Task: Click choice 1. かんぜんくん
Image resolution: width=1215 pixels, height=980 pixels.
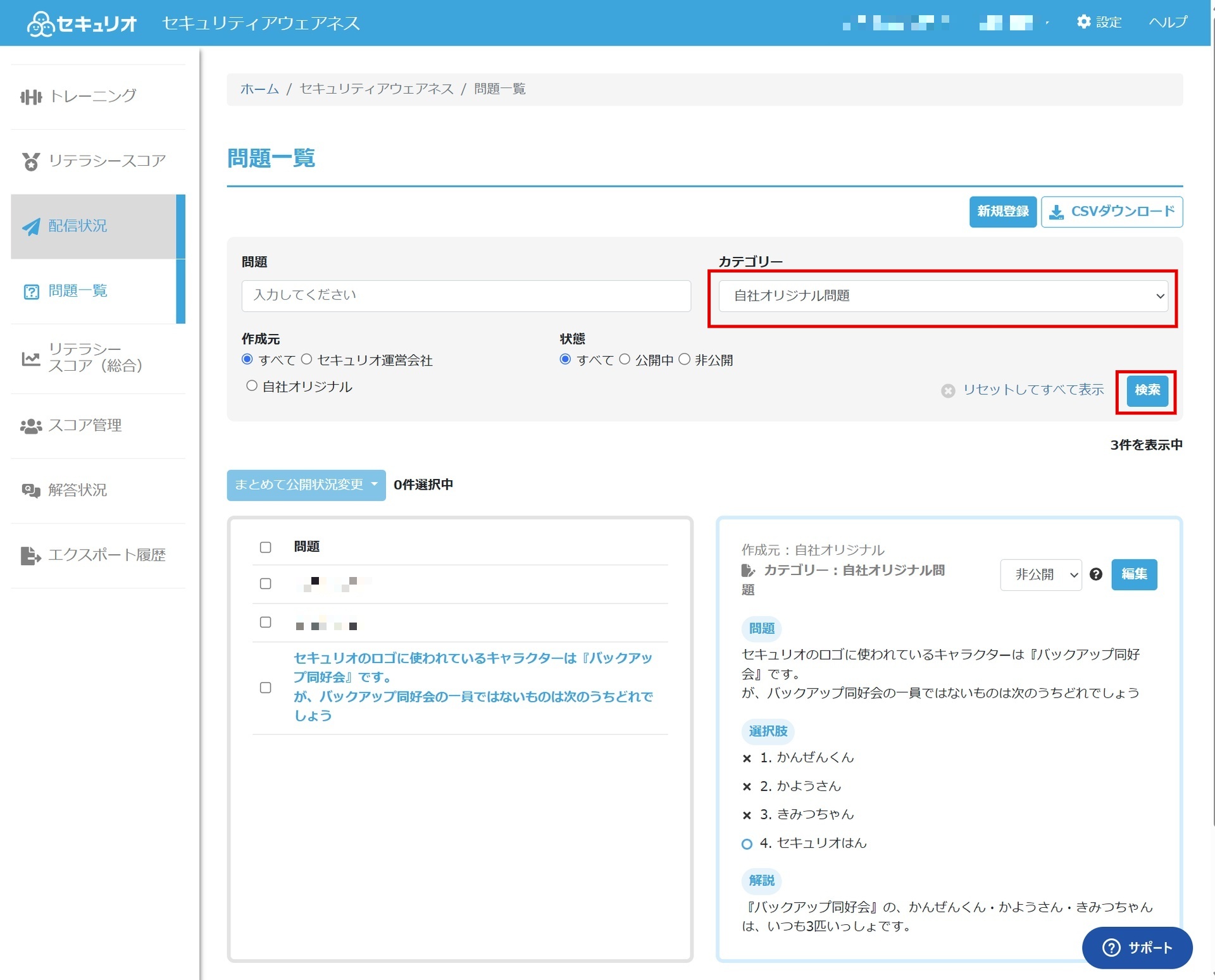Action: (x=807, y=758)
